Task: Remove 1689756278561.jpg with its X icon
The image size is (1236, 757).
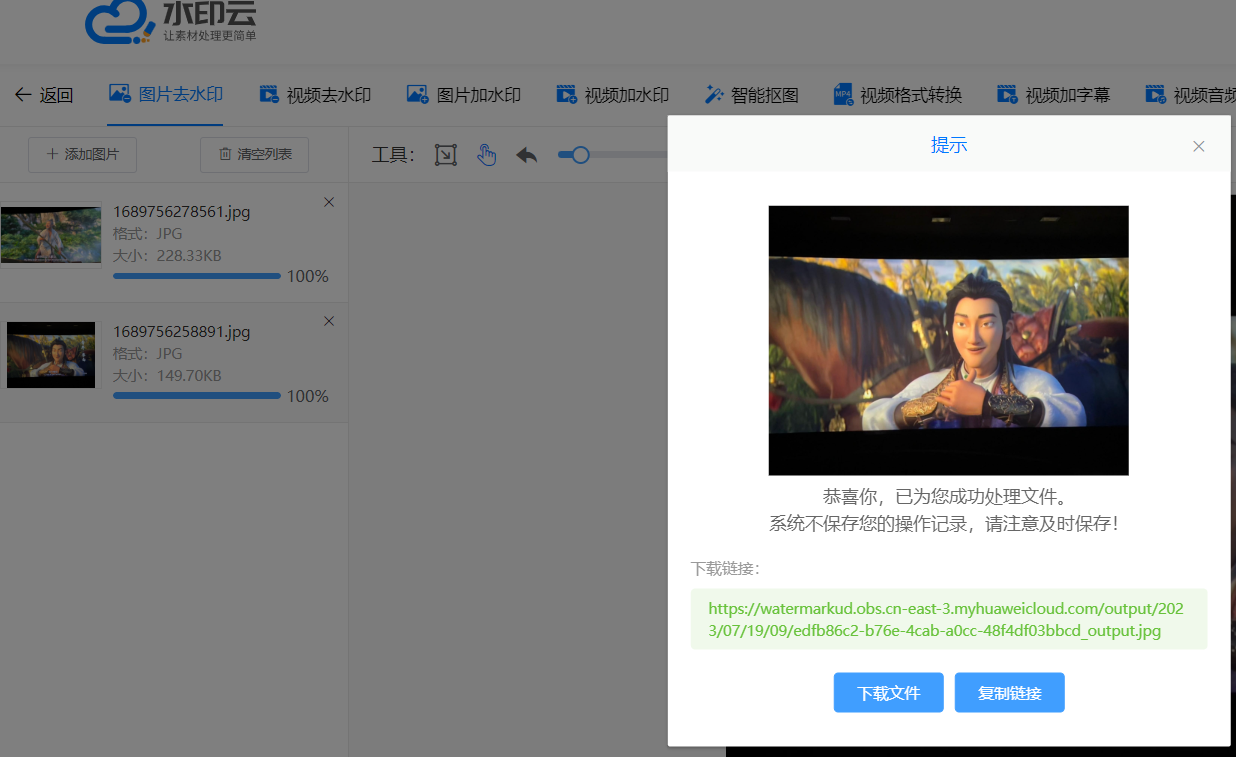Action: pyautogui.click(x=329, y=202)
